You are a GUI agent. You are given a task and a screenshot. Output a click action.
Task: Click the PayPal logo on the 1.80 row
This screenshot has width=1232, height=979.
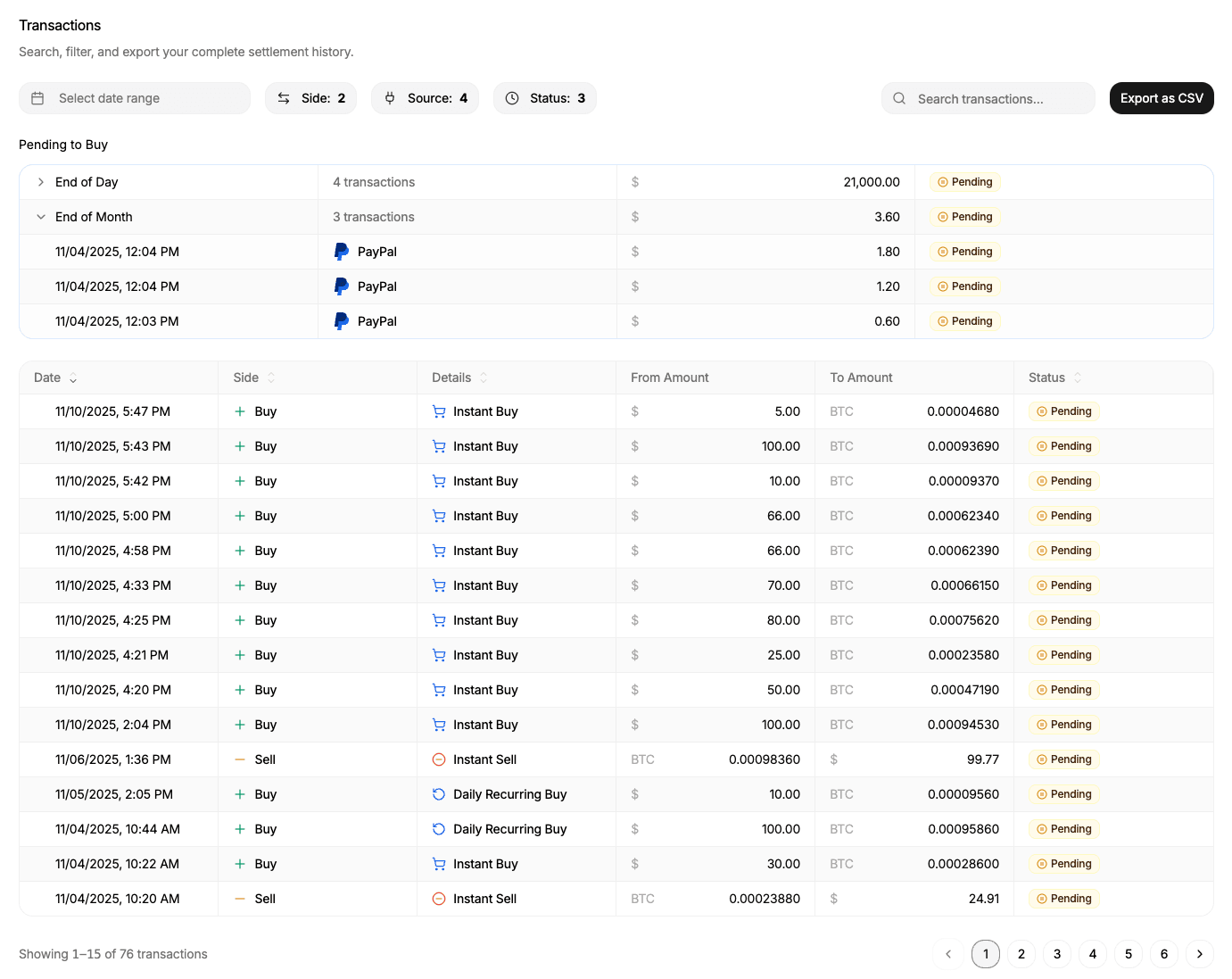tap(342, 252)
